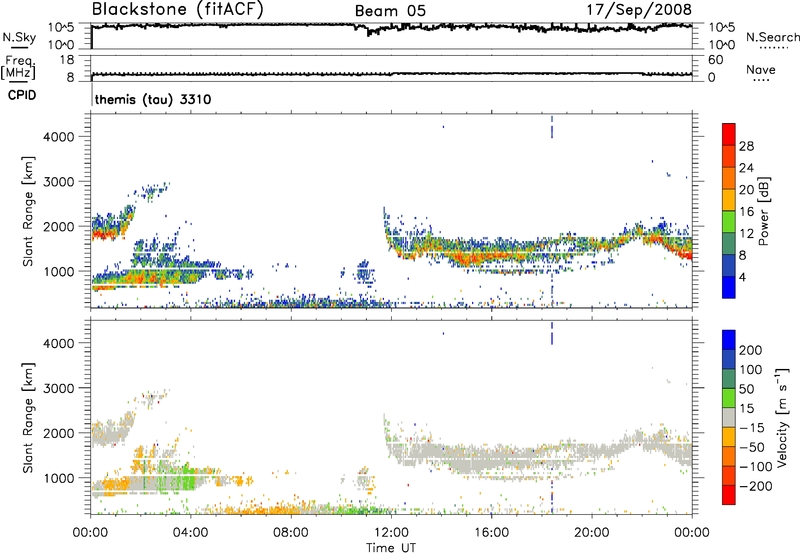Image resolution: width=800 pixels, height=554 pixels.
Task: Click the 'Velocity [m s⁻¹]' colorbar label
Action: (782, 417)
